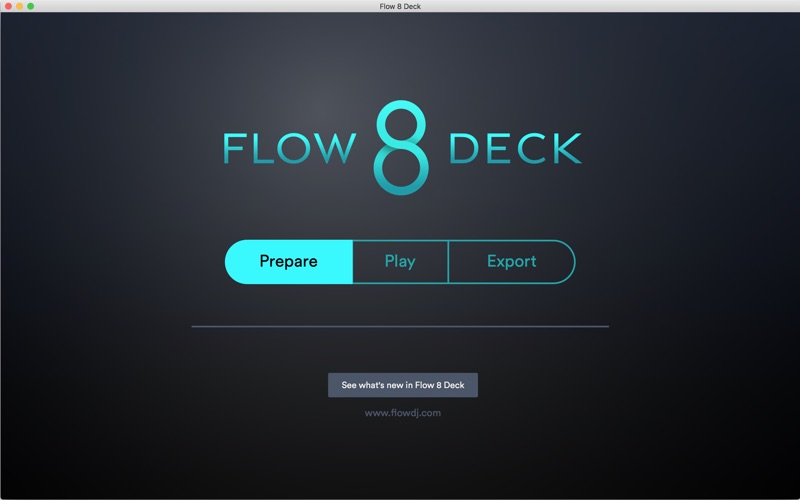Minimize the window with the yellow button
Screen dimensions: 800x500
point(19,6)
